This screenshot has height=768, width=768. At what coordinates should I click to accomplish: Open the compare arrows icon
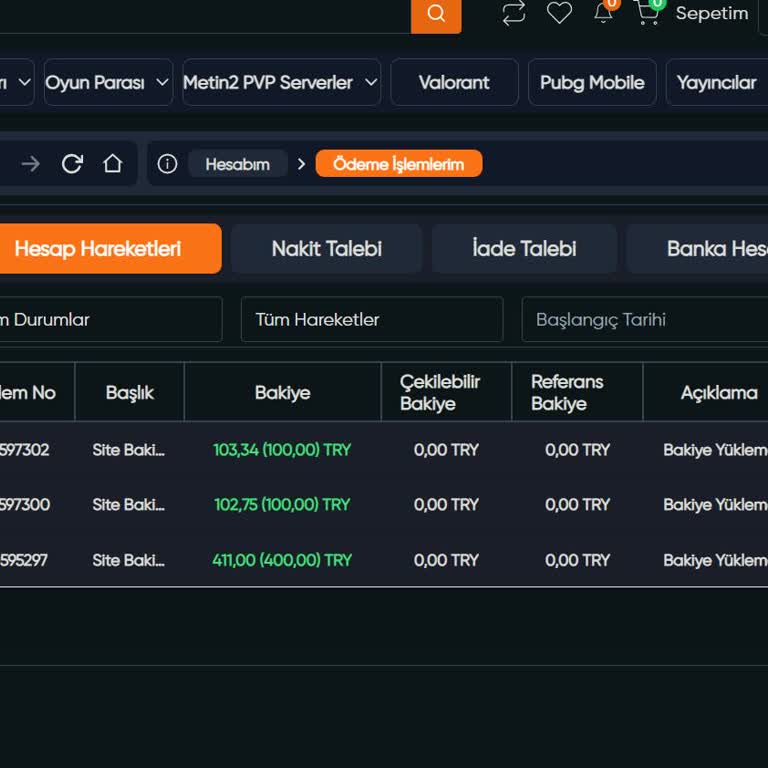point(513,13)
